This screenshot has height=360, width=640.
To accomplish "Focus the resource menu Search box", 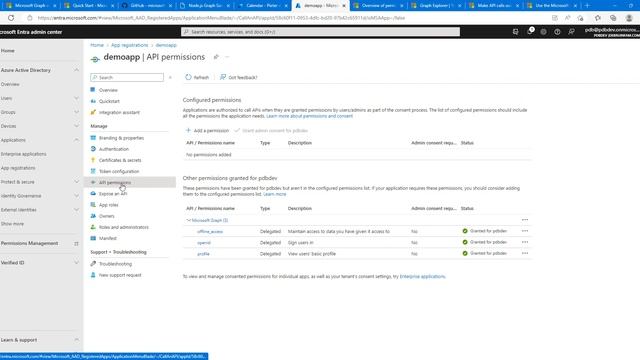I will tap(127, 78).
